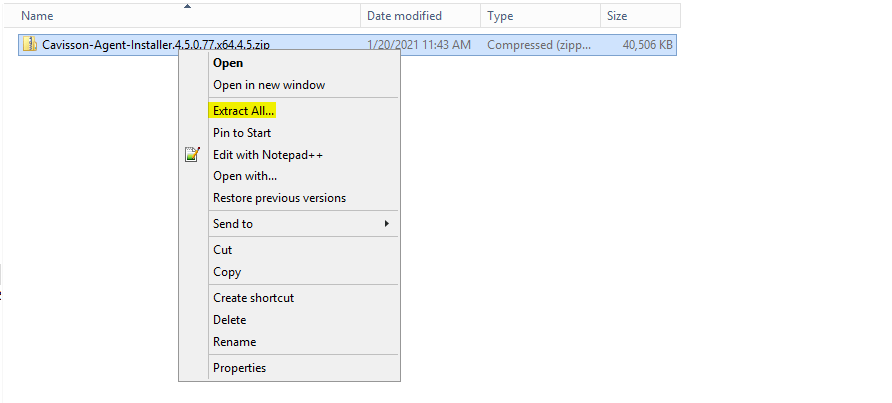The width and height of the screenshot is (892, 403).
Task: Select Restore previous versions
Action: (x=279, y=198)
